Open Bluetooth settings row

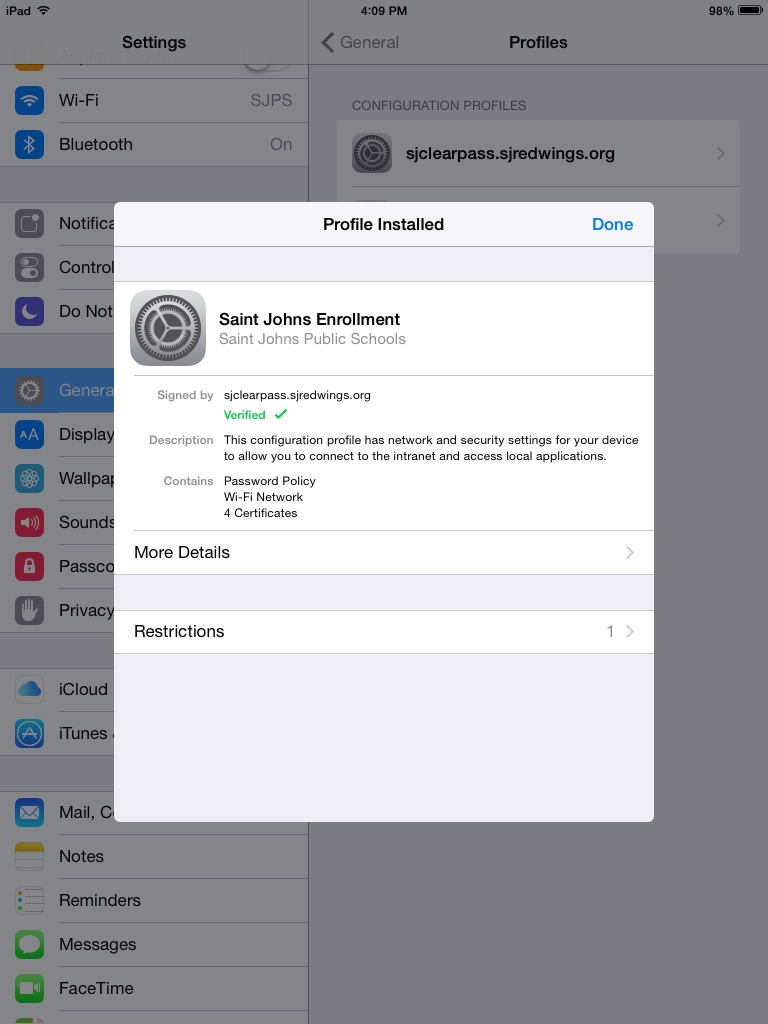(x=154, y=144)
